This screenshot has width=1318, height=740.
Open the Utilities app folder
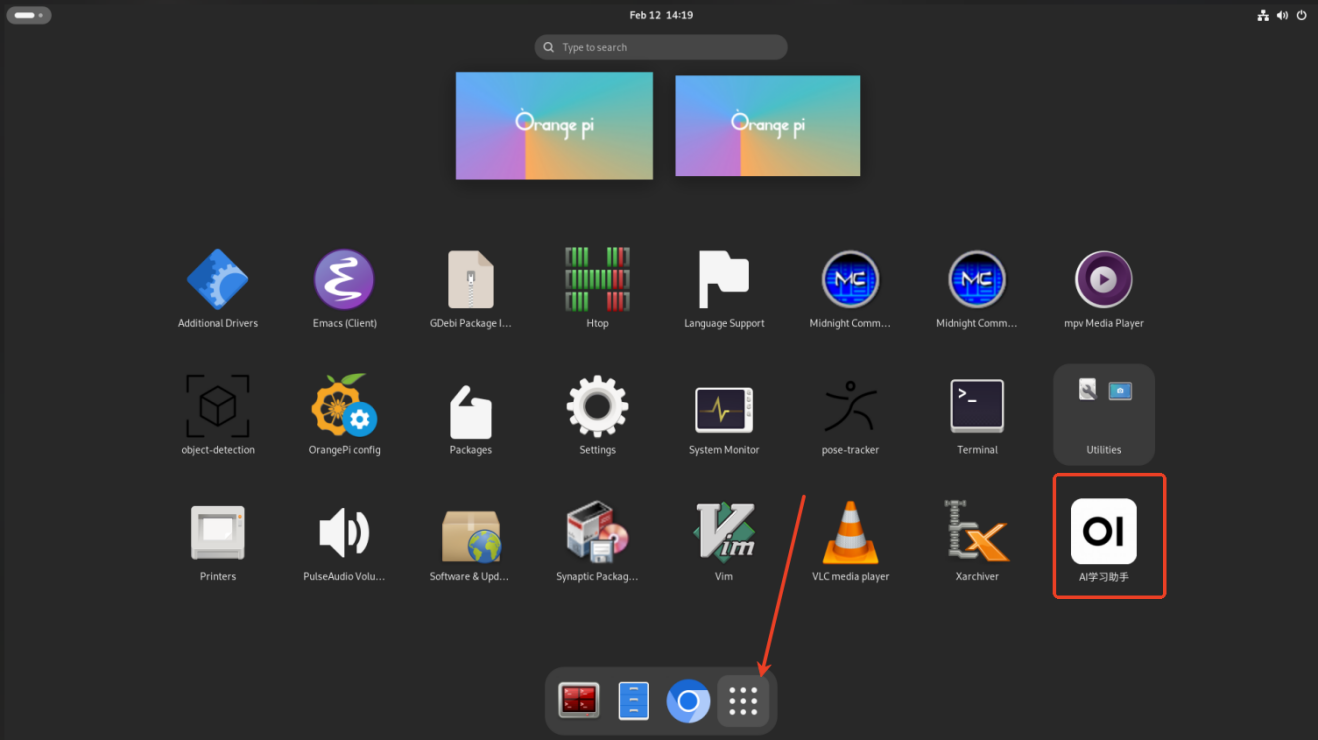(x=1104, y=414)
